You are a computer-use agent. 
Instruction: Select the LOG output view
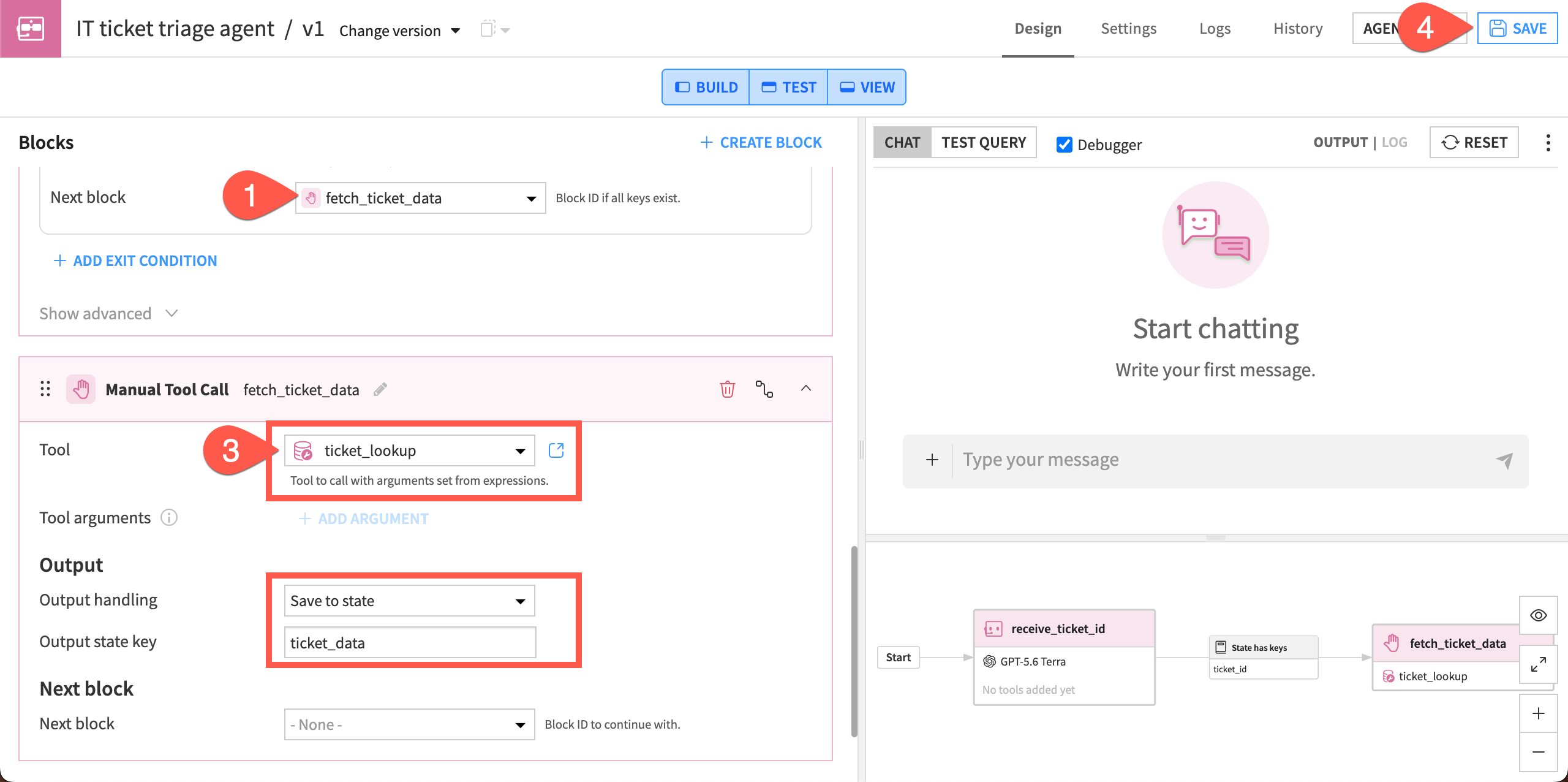[x=1394, y=142]
